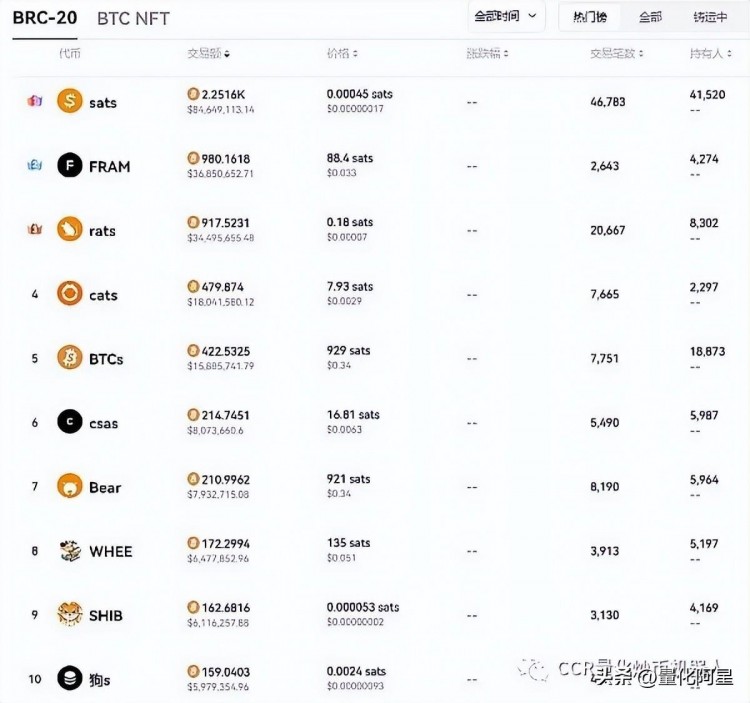Sort by 持有人 column header
The width and height of the screenshot is (750, 703).
pyautogui.click(x=710, y=53)
